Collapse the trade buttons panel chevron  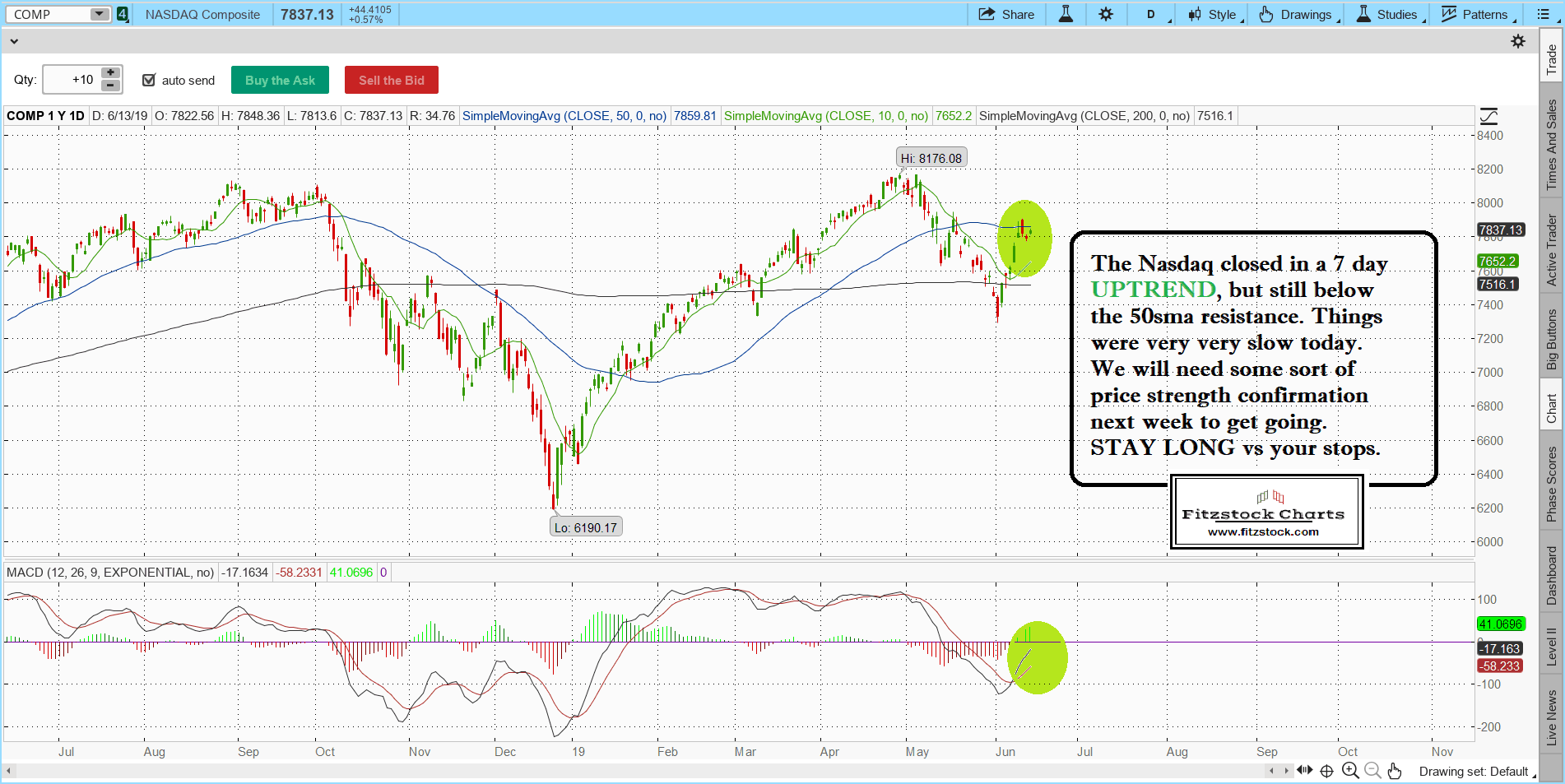[14, 41]
